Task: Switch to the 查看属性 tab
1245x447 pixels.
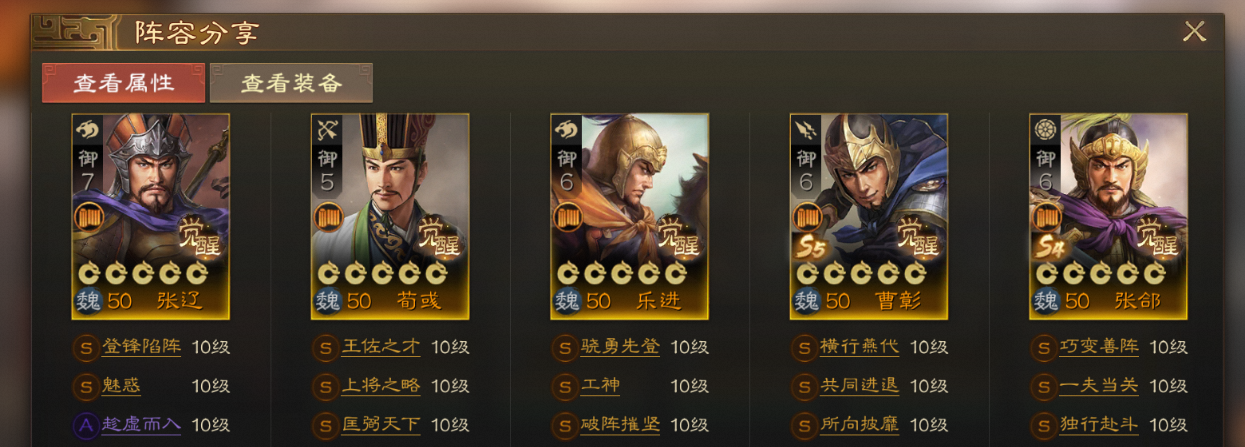Action: pyautogui.click(x=124, y=83)
